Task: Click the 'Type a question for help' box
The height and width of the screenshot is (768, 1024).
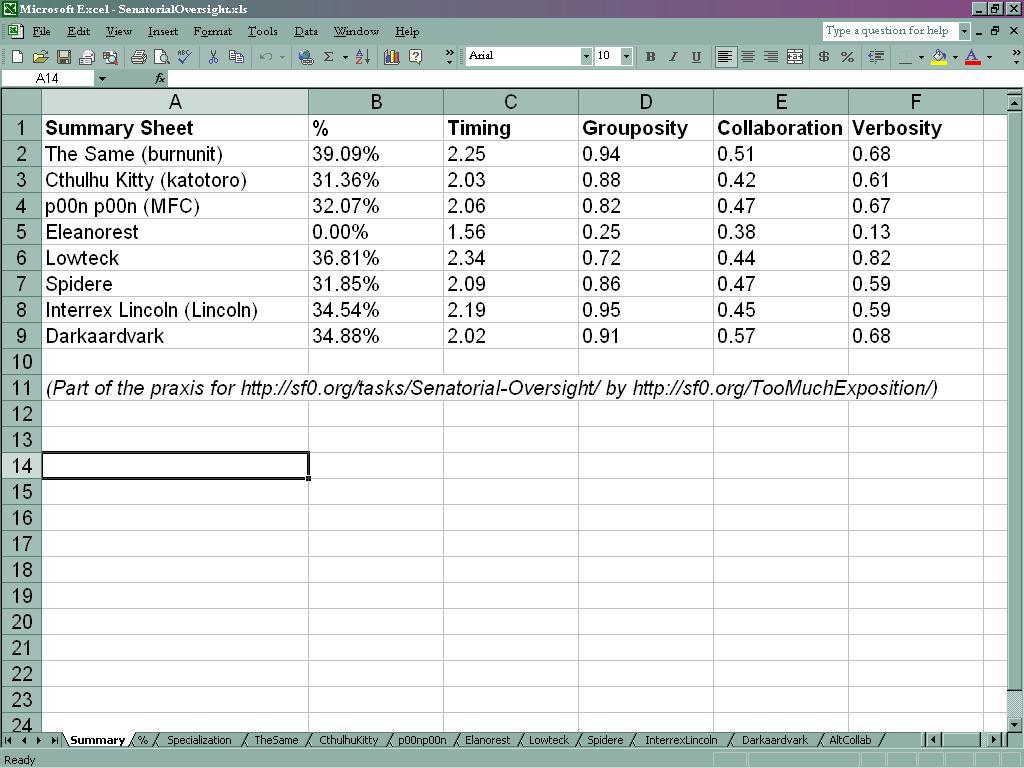Action: (x=888, y=31)
